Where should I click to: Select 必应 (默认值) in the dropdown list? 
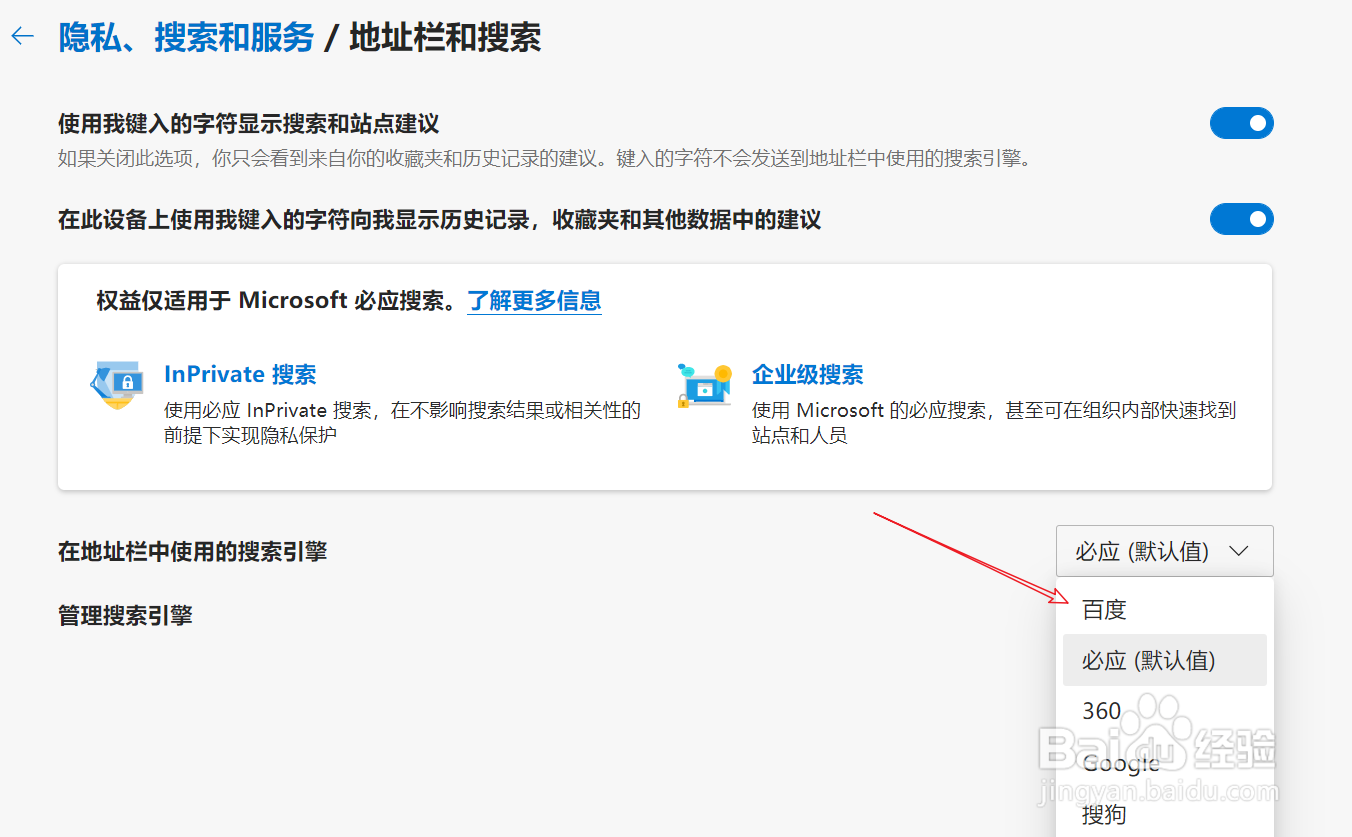pos(1165,660)
